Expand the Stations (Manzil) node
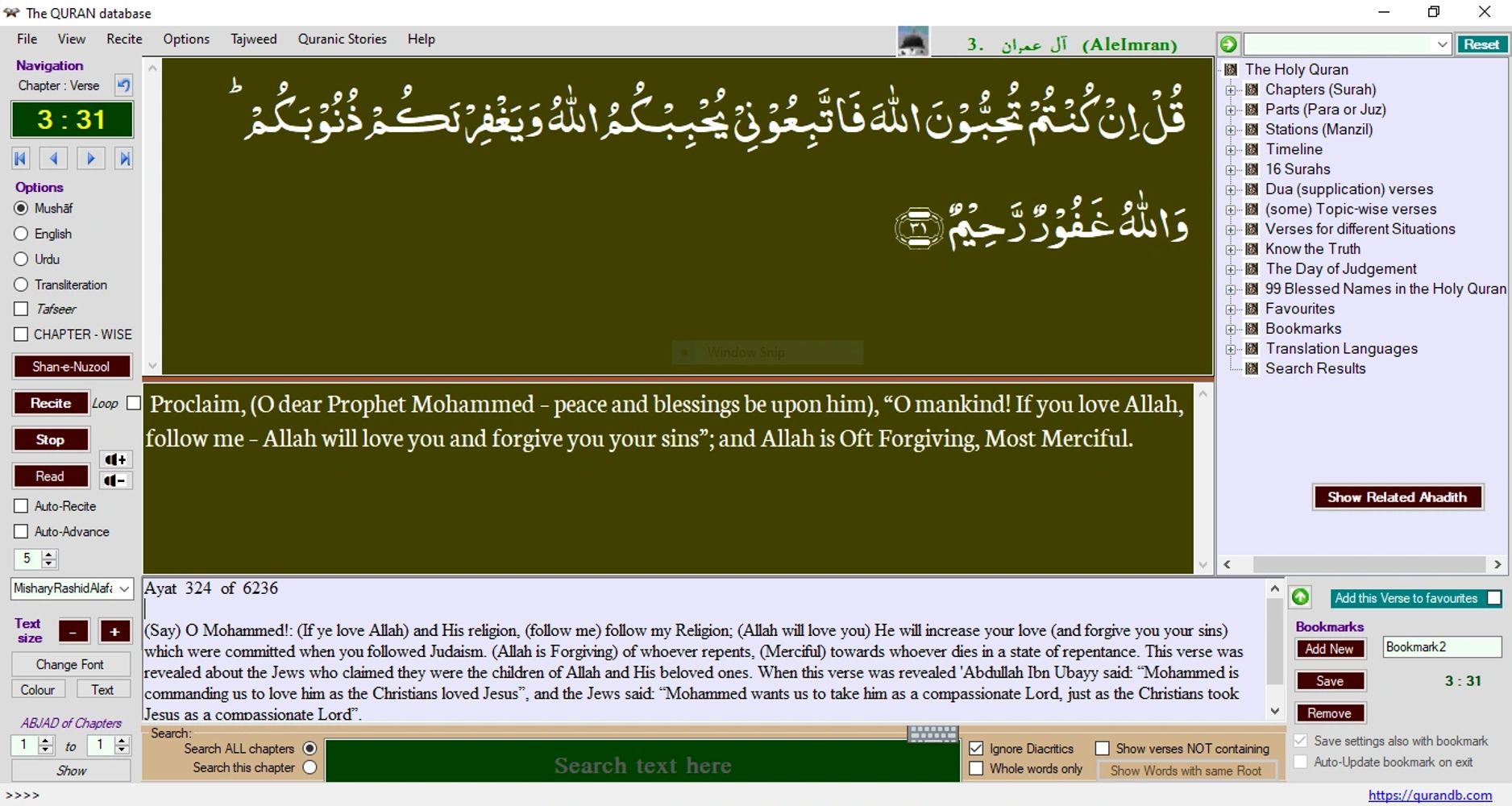Screen dimensions: 1512x806 [x=1231, y=130]
